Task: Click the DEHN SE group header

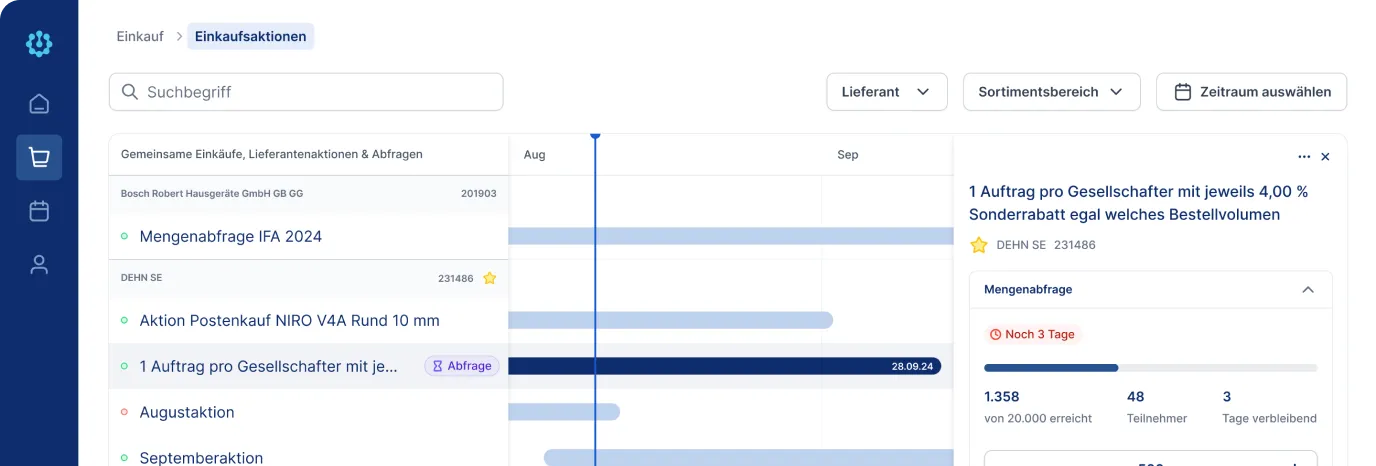Action: [x=308, y=278]
